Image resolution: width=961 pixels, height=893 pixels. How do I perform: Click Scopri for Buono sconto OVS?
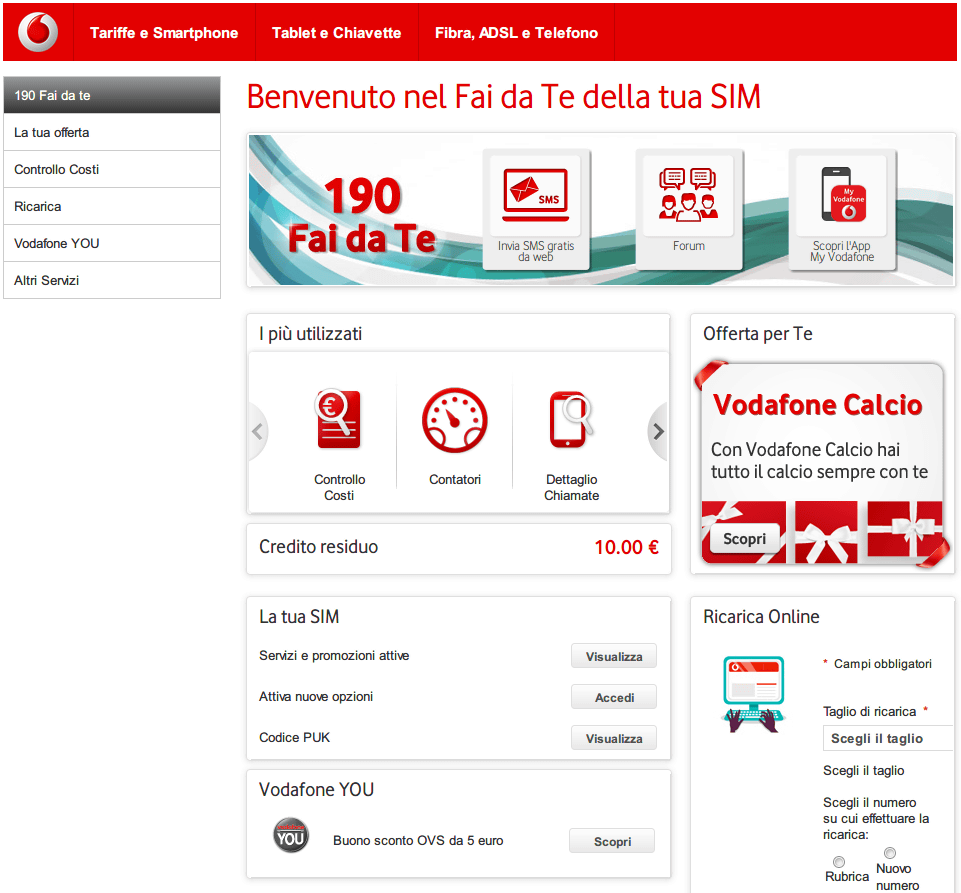coord(612,841)
